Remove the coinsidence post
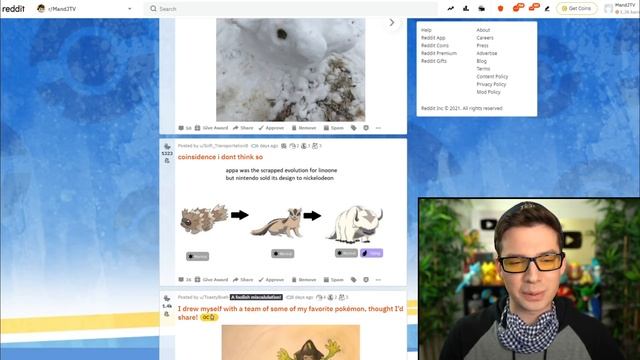Image resolution: width=640 pixels, height=360 pixels. [304, 280]
